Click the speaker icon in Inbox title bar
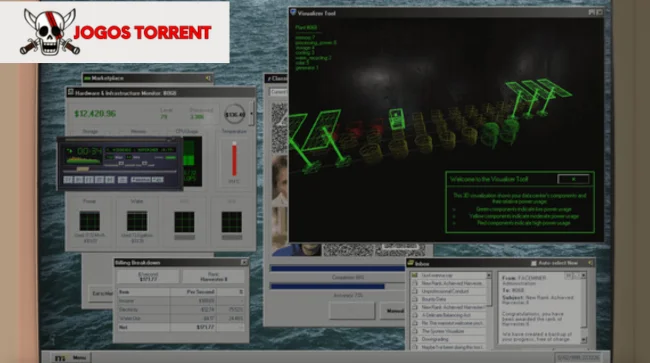The height and width of the screenshot is (363, 650). (x=590, y=263)
